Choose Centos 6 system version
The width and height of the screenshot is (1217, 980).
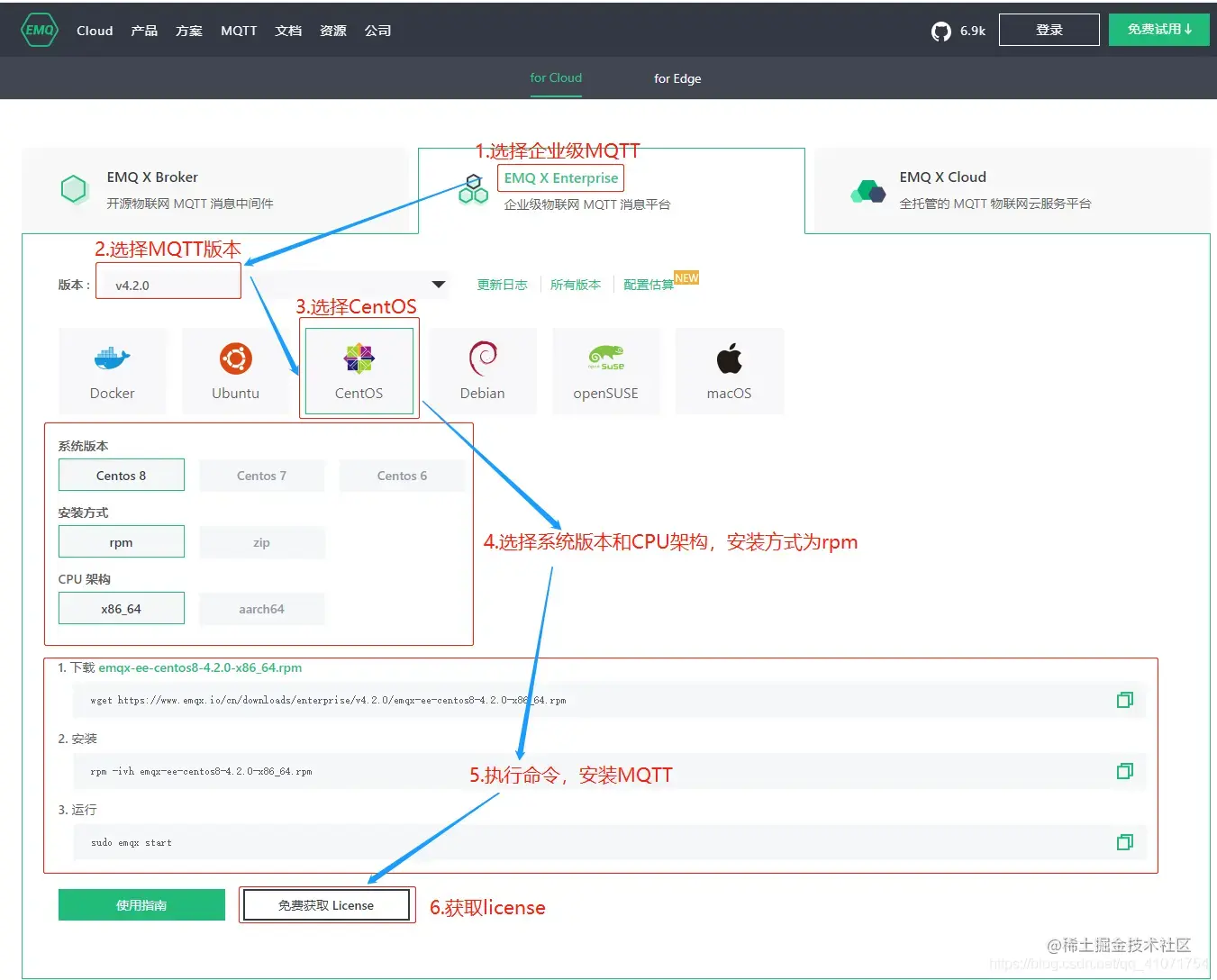(403, 476)
